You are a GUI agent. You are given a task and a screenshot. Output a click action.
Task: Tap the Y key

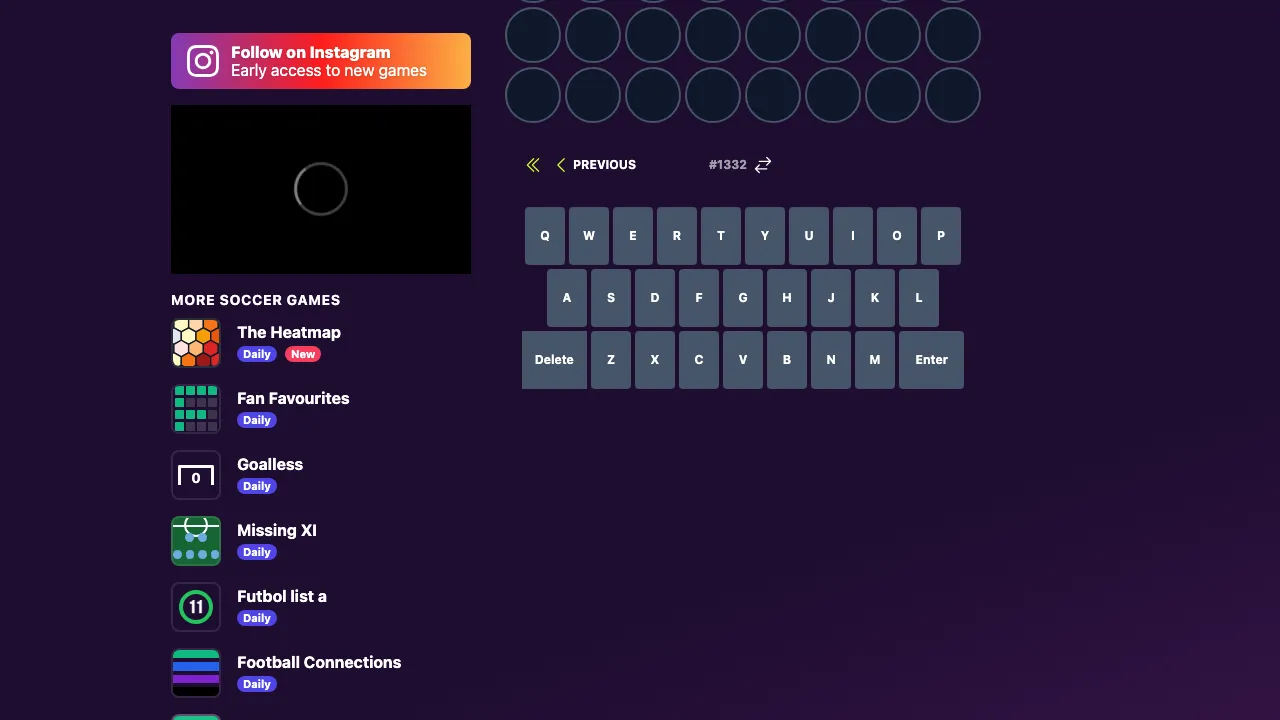[765, 236]
